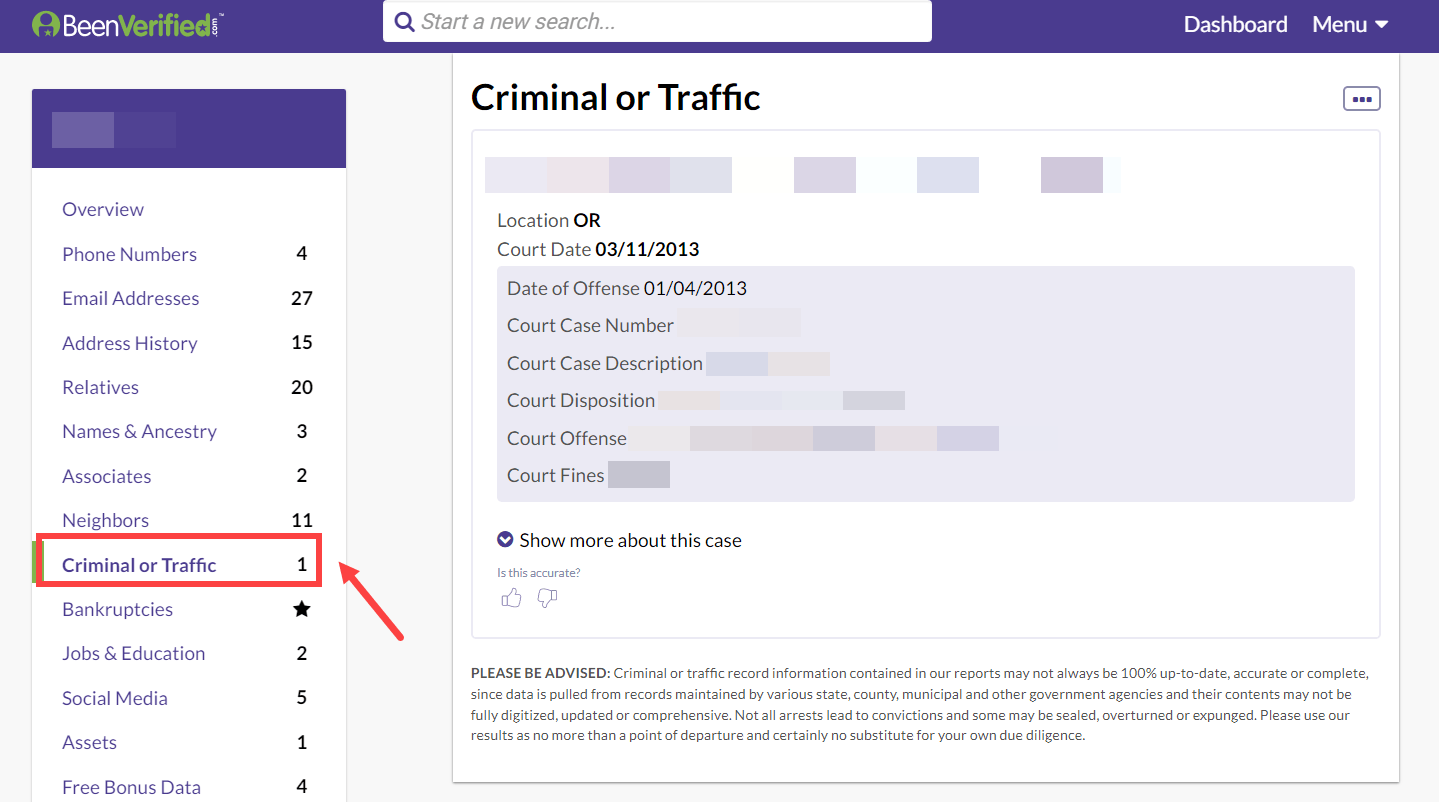Click the search magnifier icon
The image size is (1439, 802).
[404, 22]
